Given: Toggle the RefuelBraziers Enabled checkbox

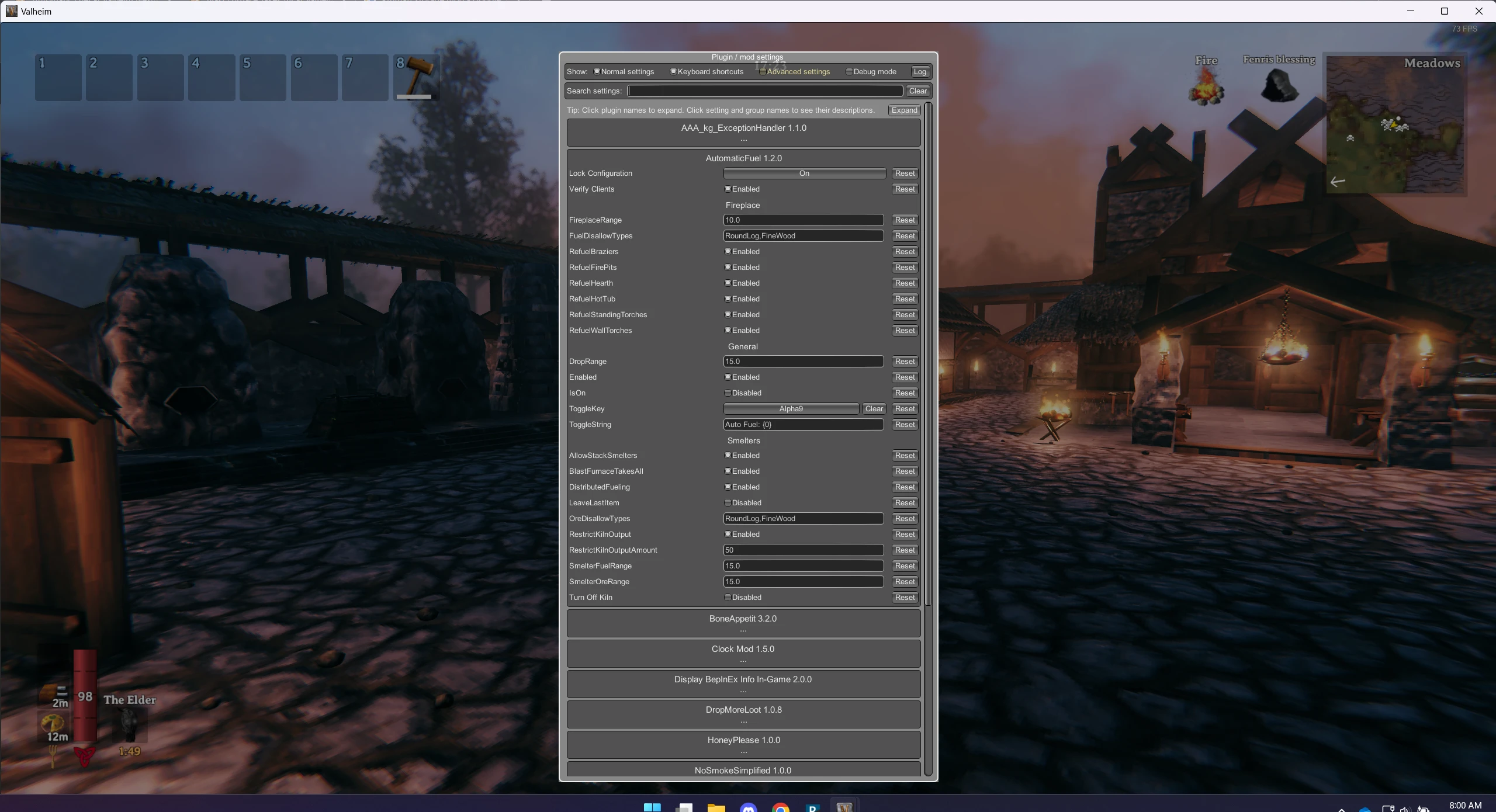Looking at the screenshot, I should click(x=728, y=251).
